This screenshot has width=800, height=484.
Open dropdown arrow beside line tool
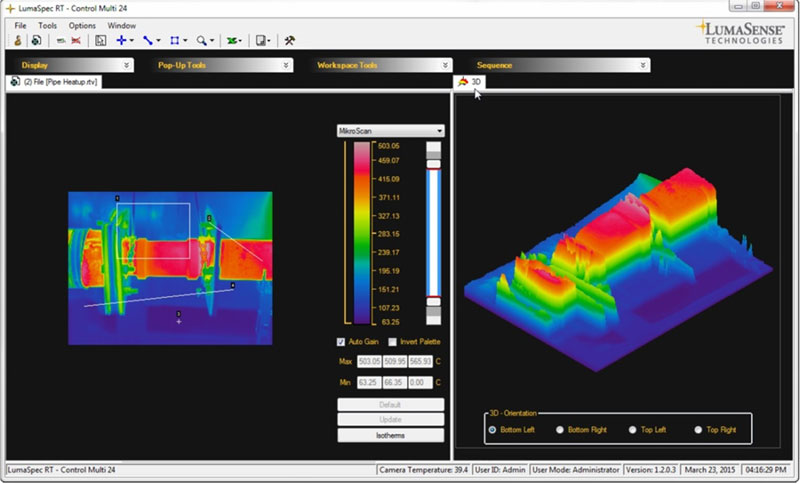pyautogui.click(x=158, y=41)
